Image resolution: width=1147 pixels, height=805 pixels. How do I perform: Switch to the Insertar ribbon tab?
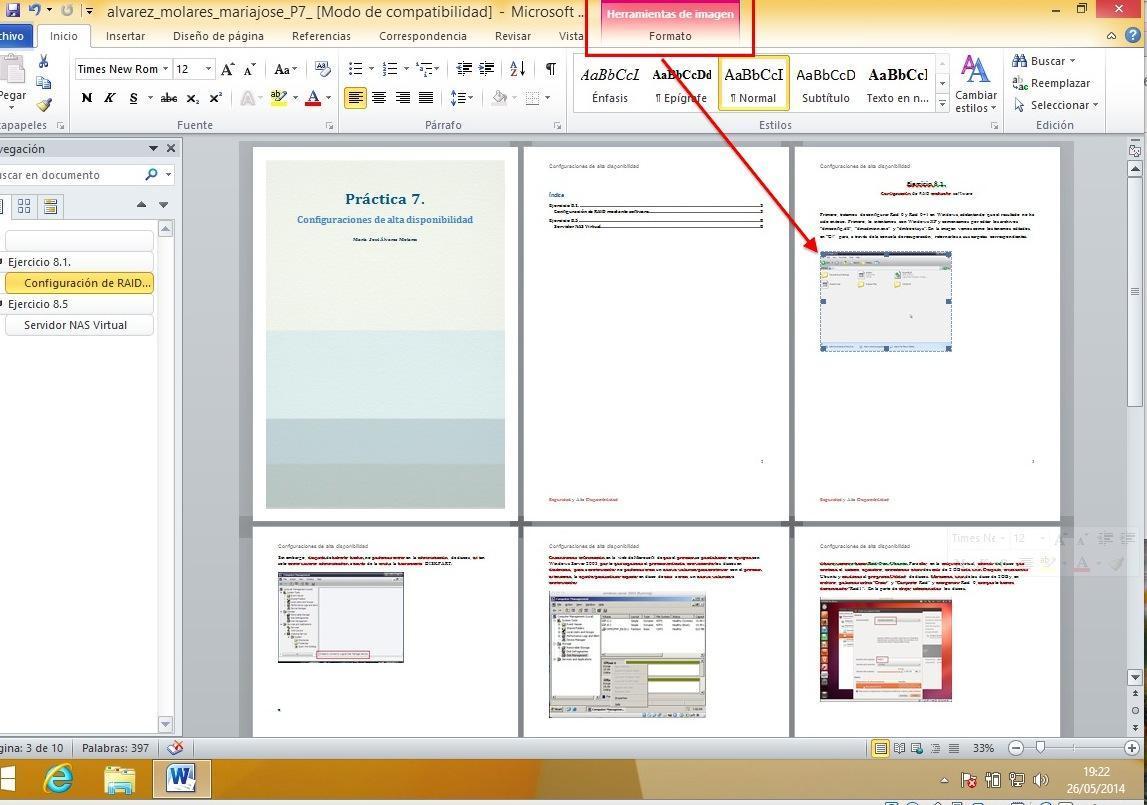point(125,36)
